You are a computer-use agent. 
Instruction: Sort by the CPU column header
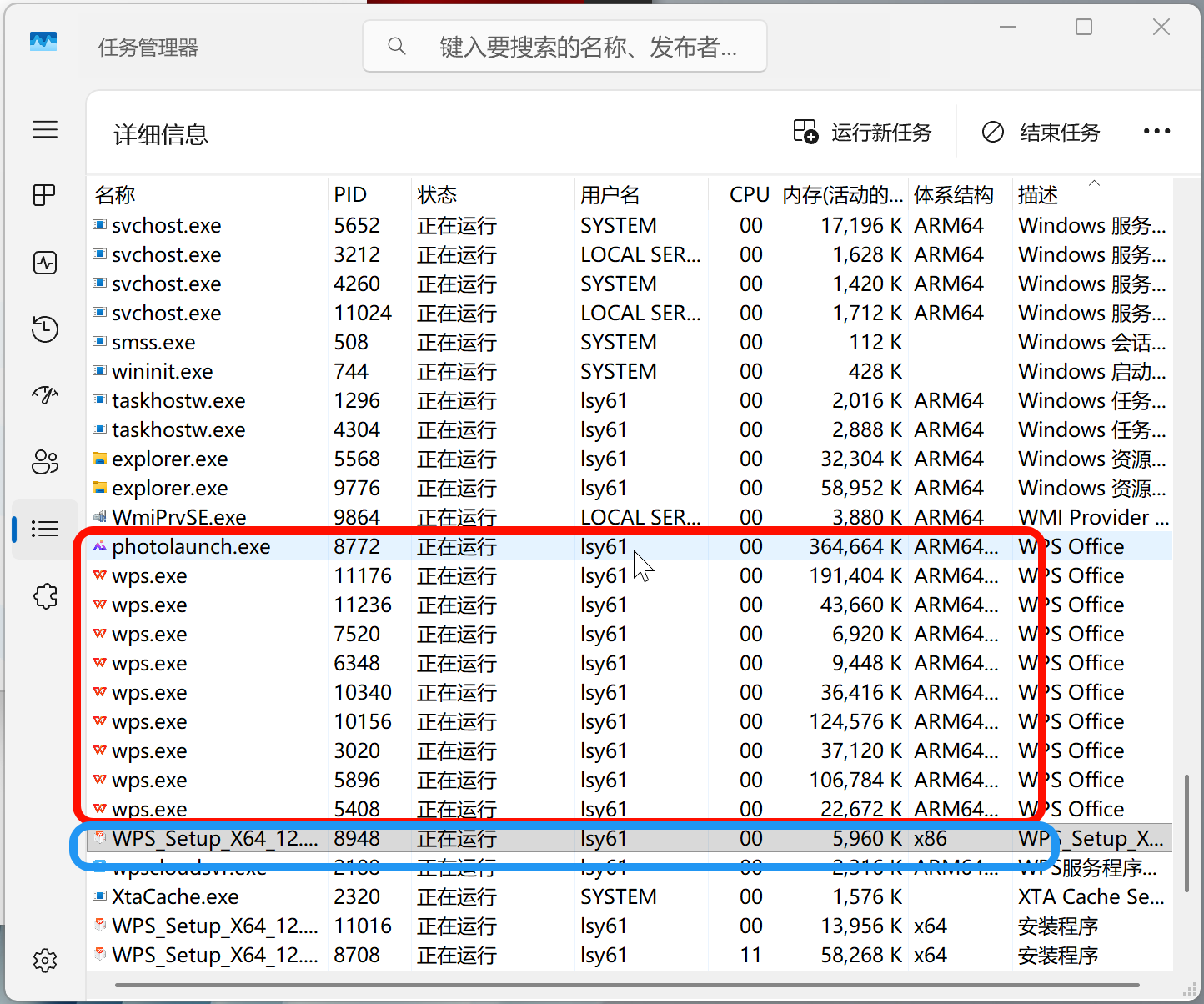(x=742, y=194)
